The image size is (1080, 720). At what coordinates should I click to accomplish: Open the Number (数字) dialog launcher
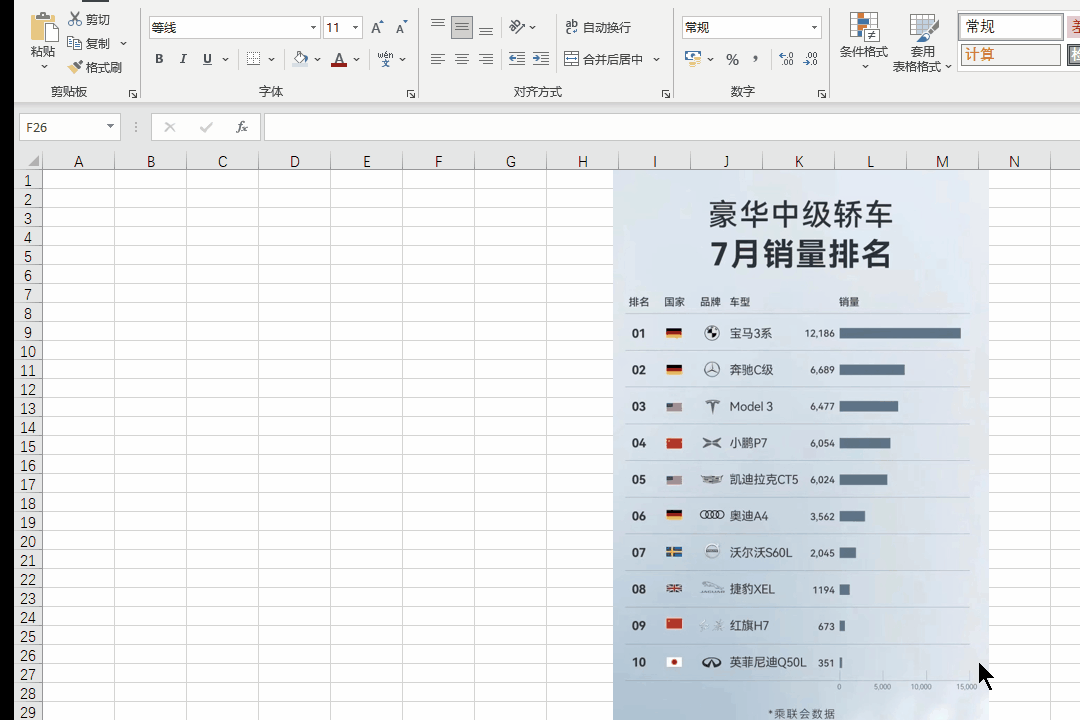tap(822, 94)
